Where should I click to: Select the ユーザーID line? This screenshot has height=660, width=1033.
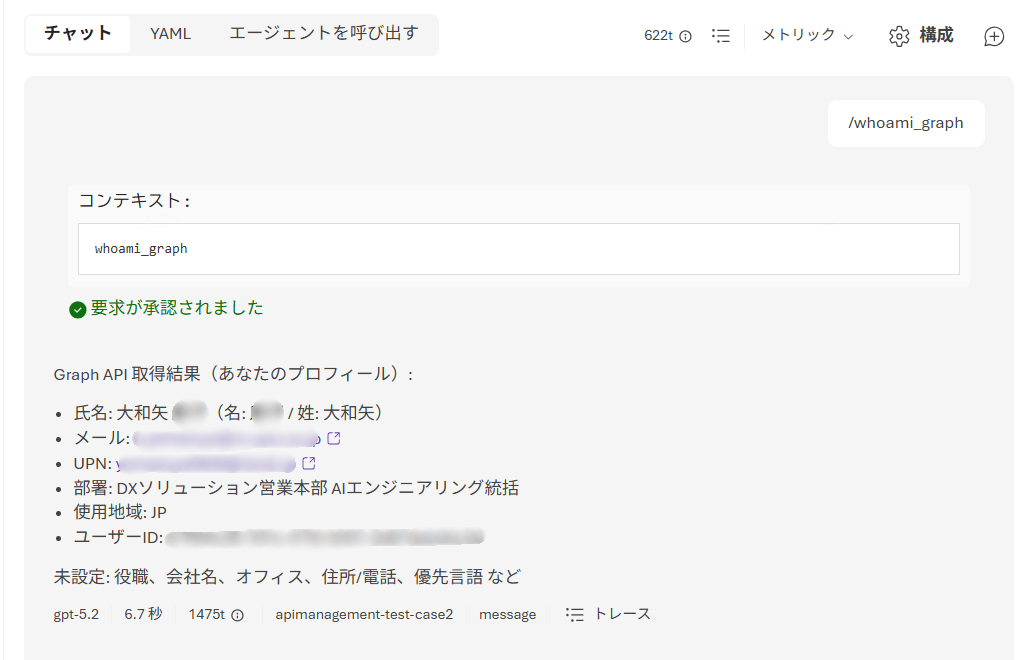pos(279,537)
